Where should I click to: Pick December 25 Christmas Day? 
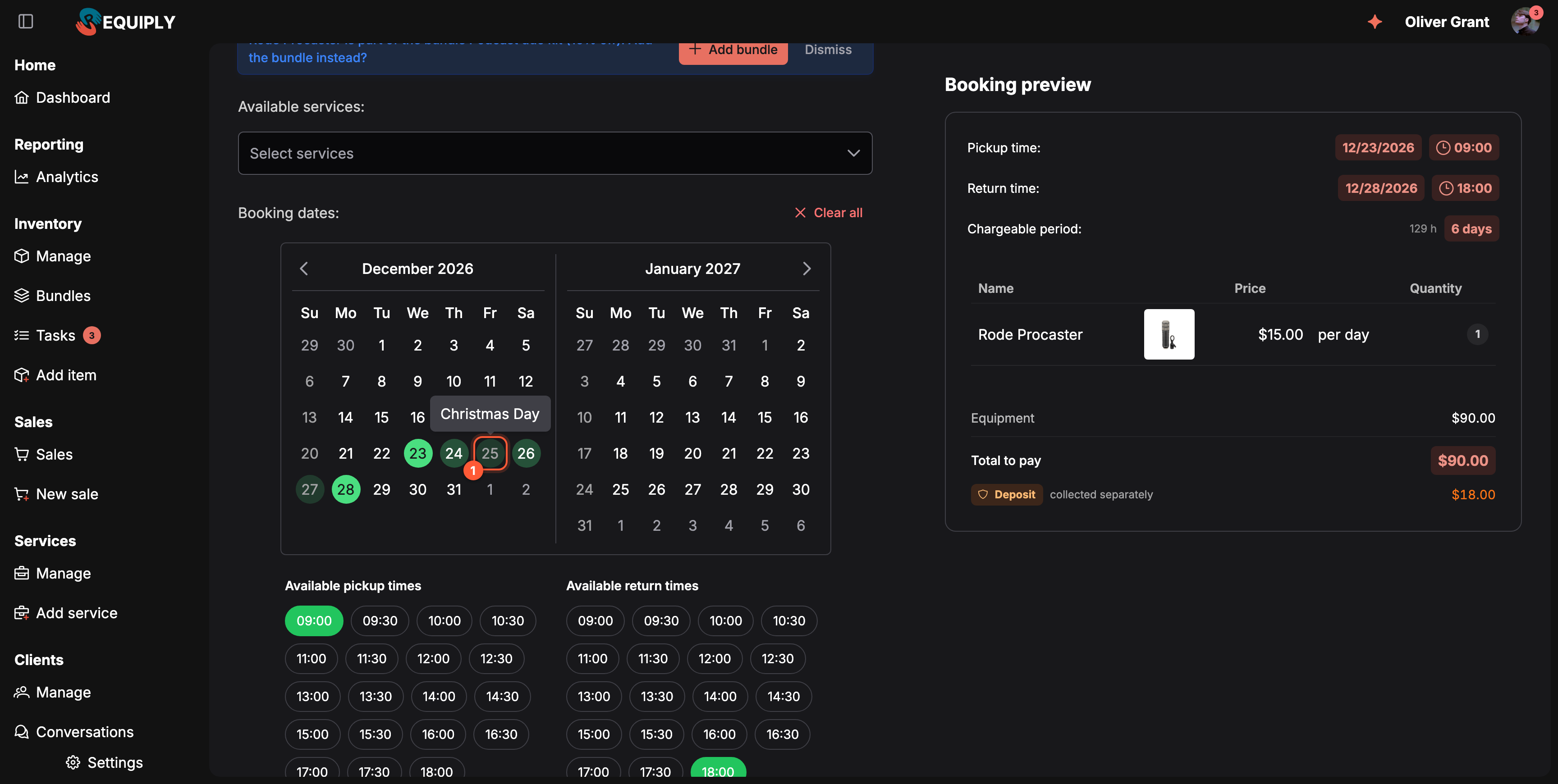490,453
